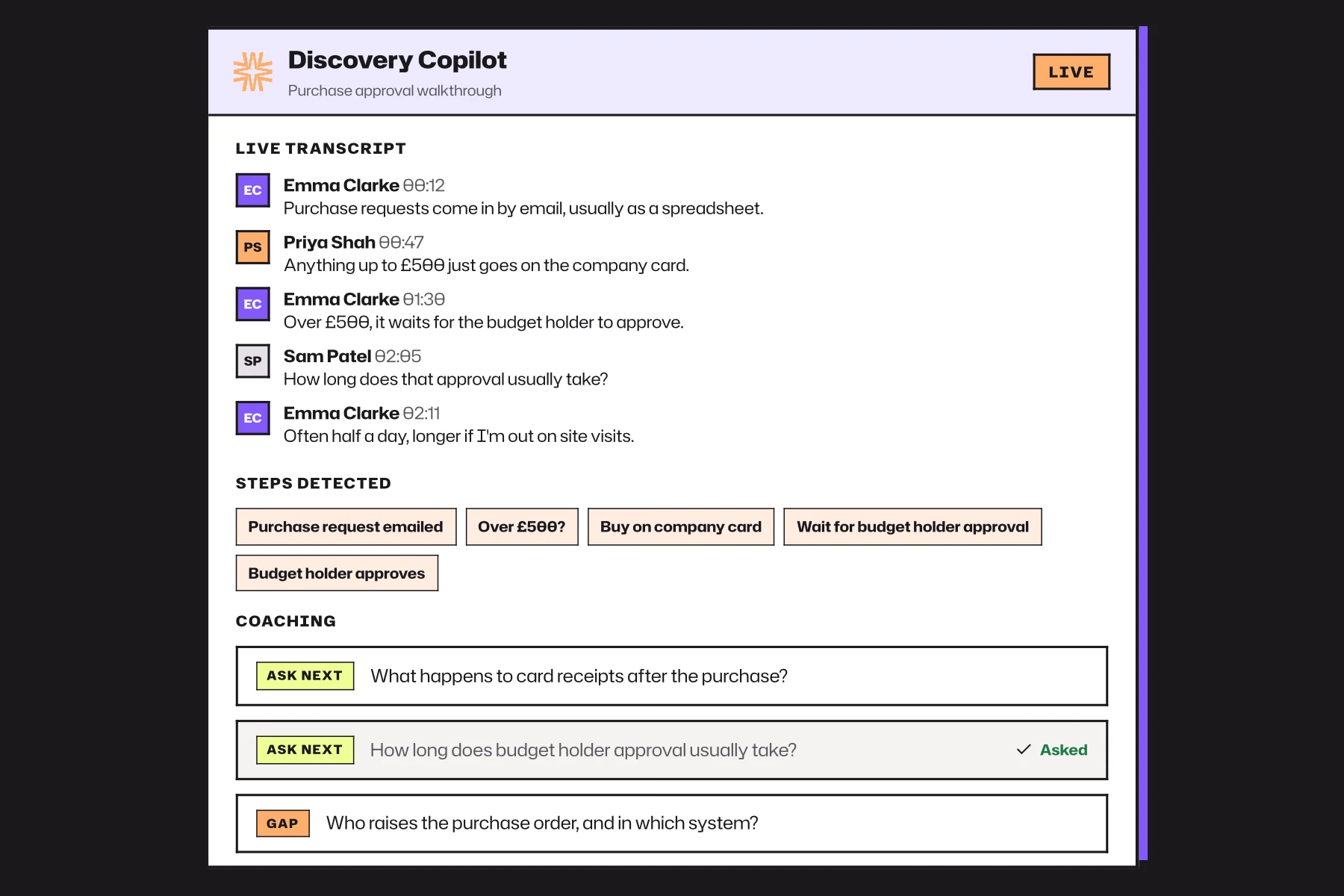The image size is (1344, 896).
Task: Jump to timestamp 01:30
Action: [424, 299]
